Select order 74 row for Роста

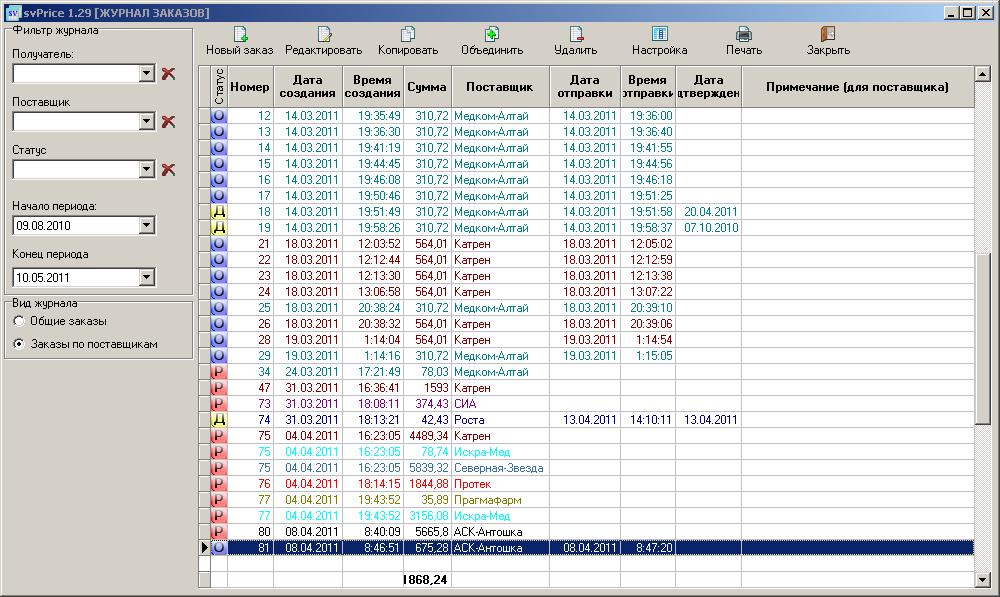pyautogui.click(x=500, y=420)
